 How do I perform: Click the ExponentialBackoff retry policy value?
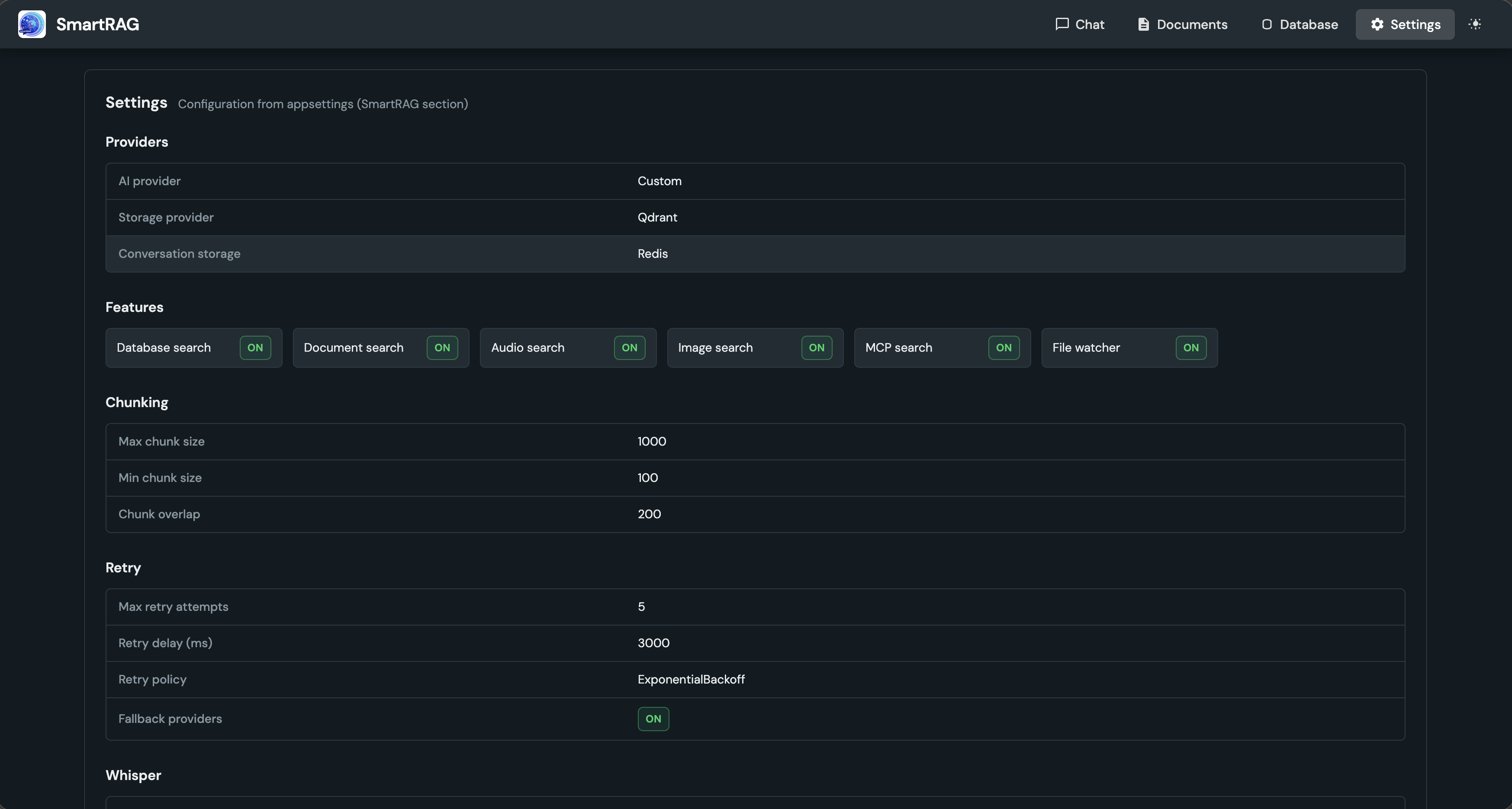pos(692,680)
